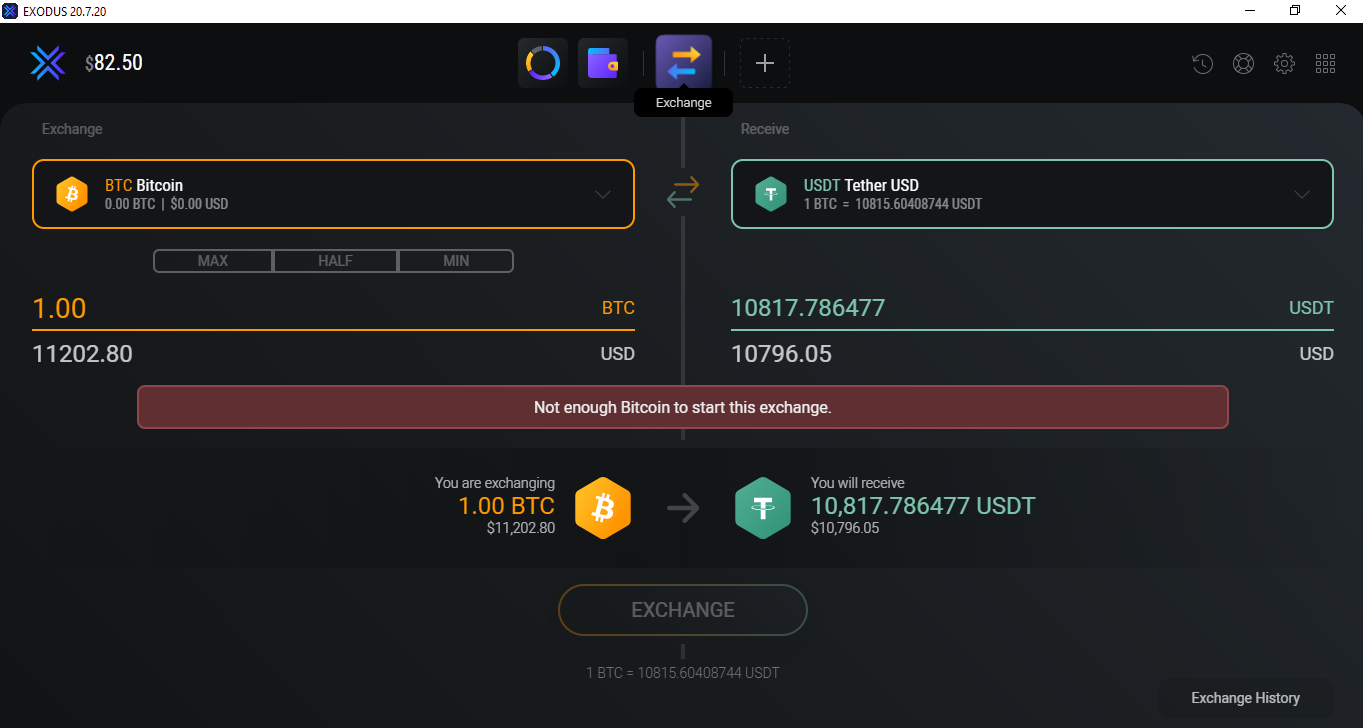Image resolution: width=1363 pixels, height=728 pixels.
Task: Open Exchange History
Action: (x=1246, y=698)
